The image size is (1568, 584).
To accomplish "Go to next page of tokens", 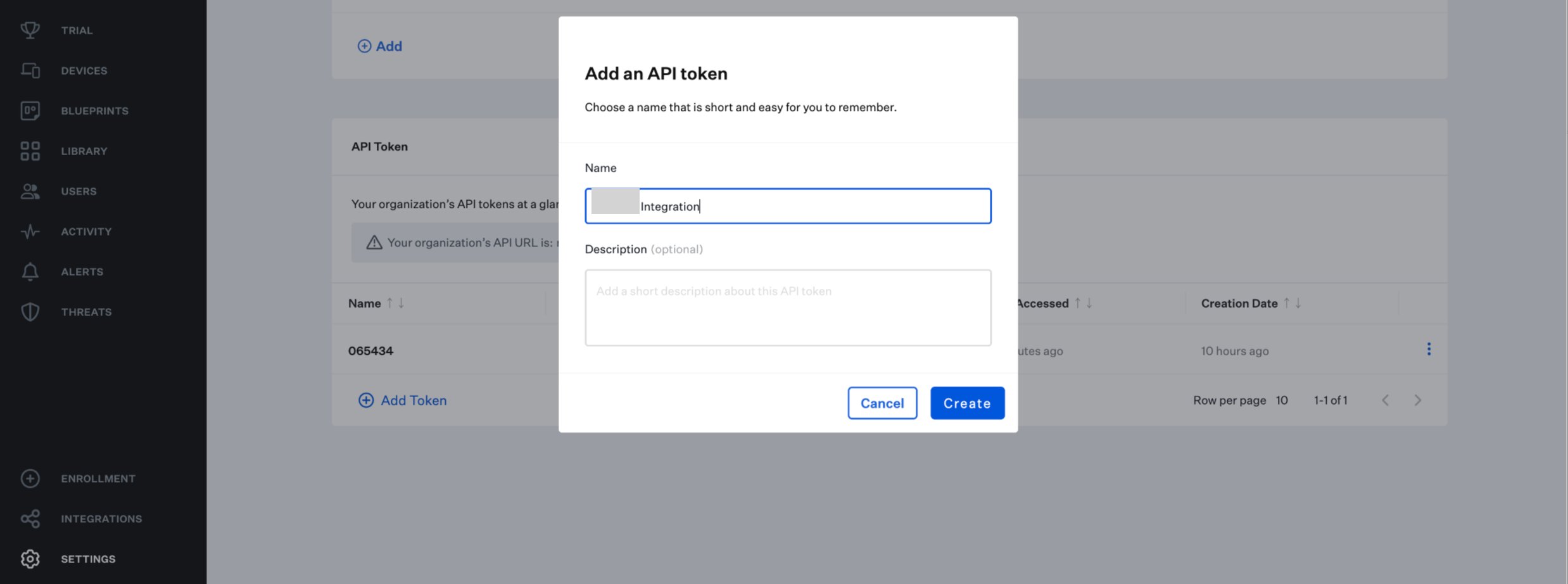I will click(x=1418, y=400).
